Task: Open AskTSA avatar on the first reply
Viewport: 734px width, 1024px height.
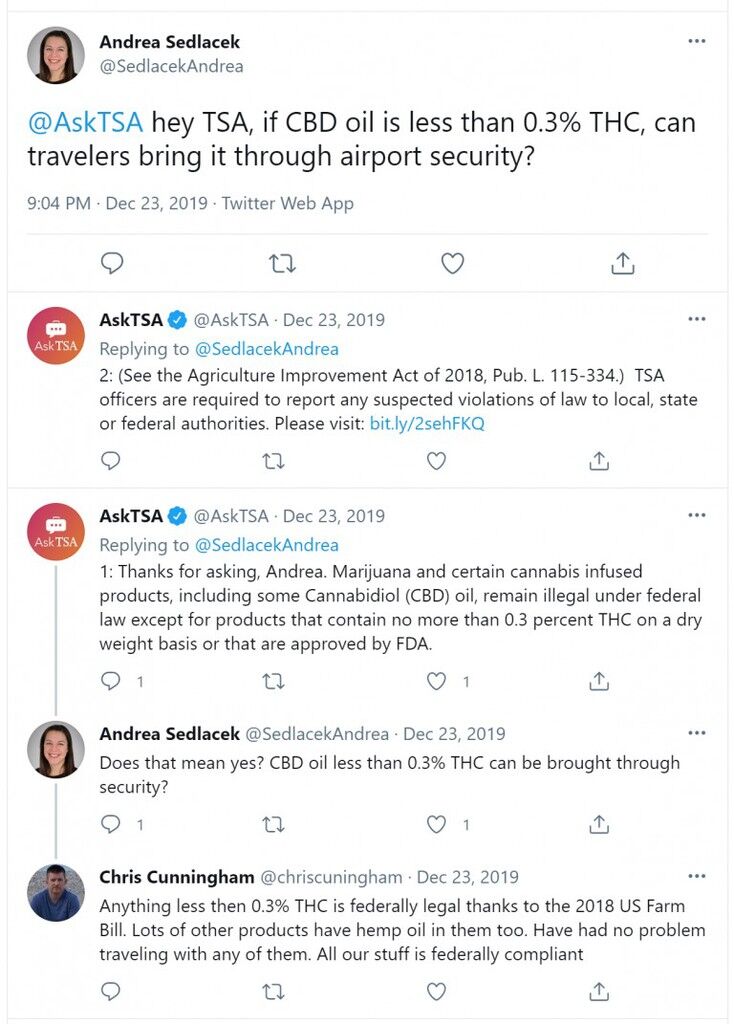Action: click(56, 335)
